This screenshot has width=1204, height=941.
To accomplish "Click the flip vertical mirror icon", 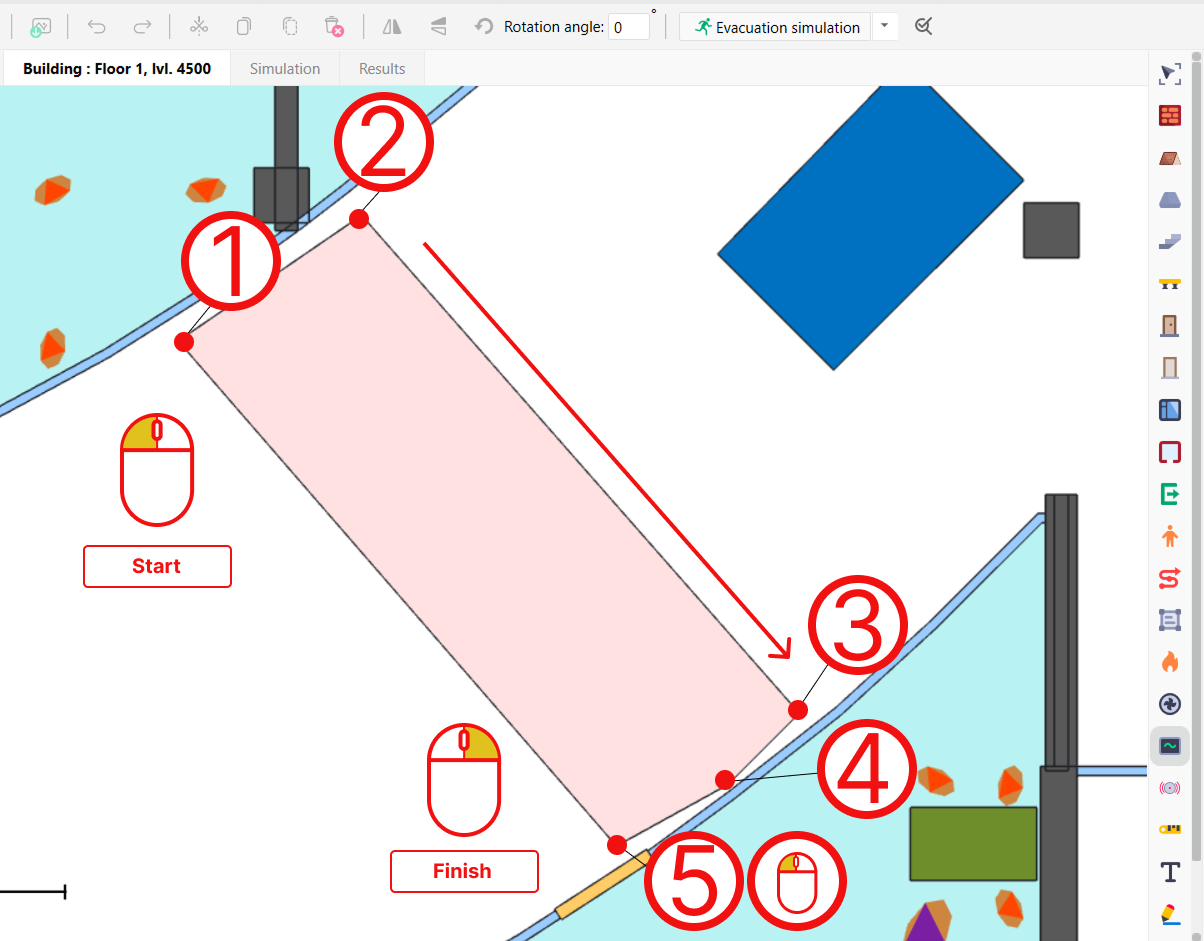I will [x=438, y=27].
